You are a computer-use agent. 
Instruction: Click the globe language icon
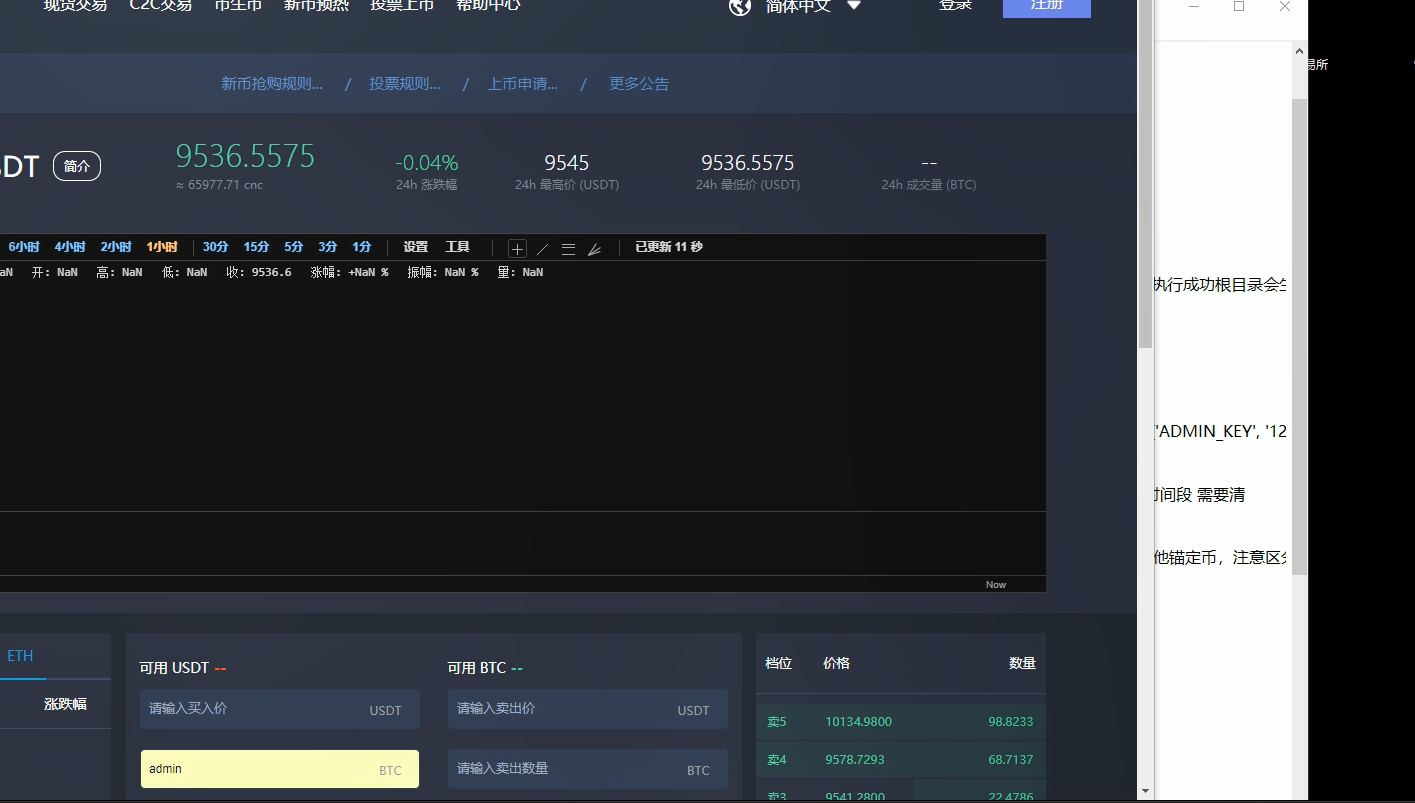tap(740, 7)
